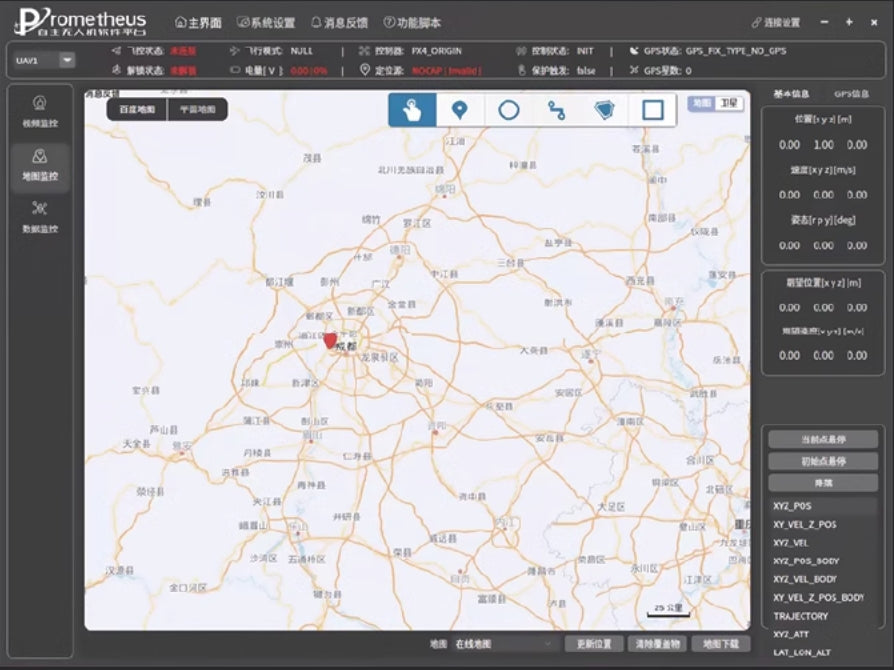Select the polygon area tool
This screenshot has width=894, height=670.
(604, 109)
